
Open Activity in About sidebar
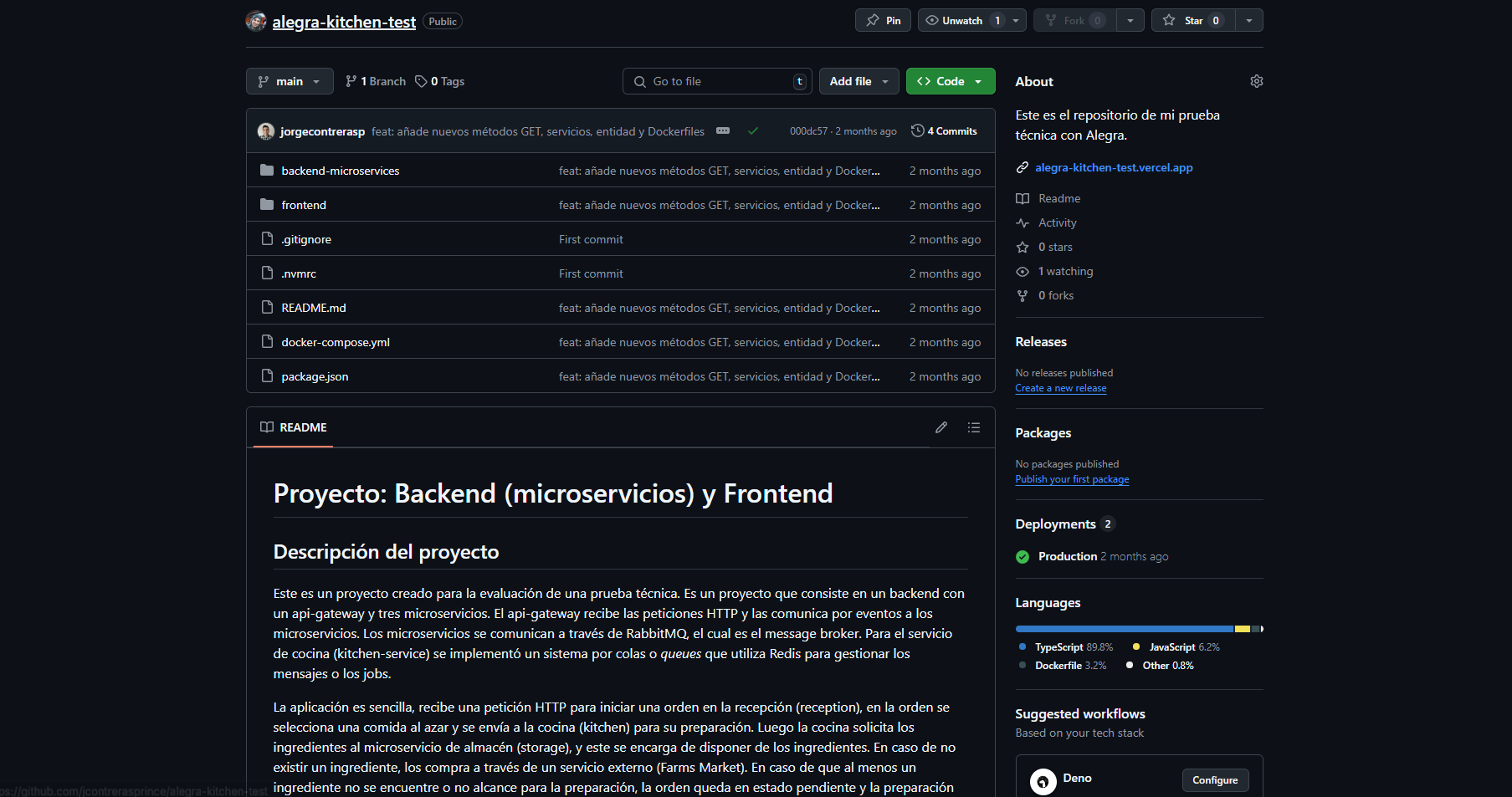coord(1047,222)
